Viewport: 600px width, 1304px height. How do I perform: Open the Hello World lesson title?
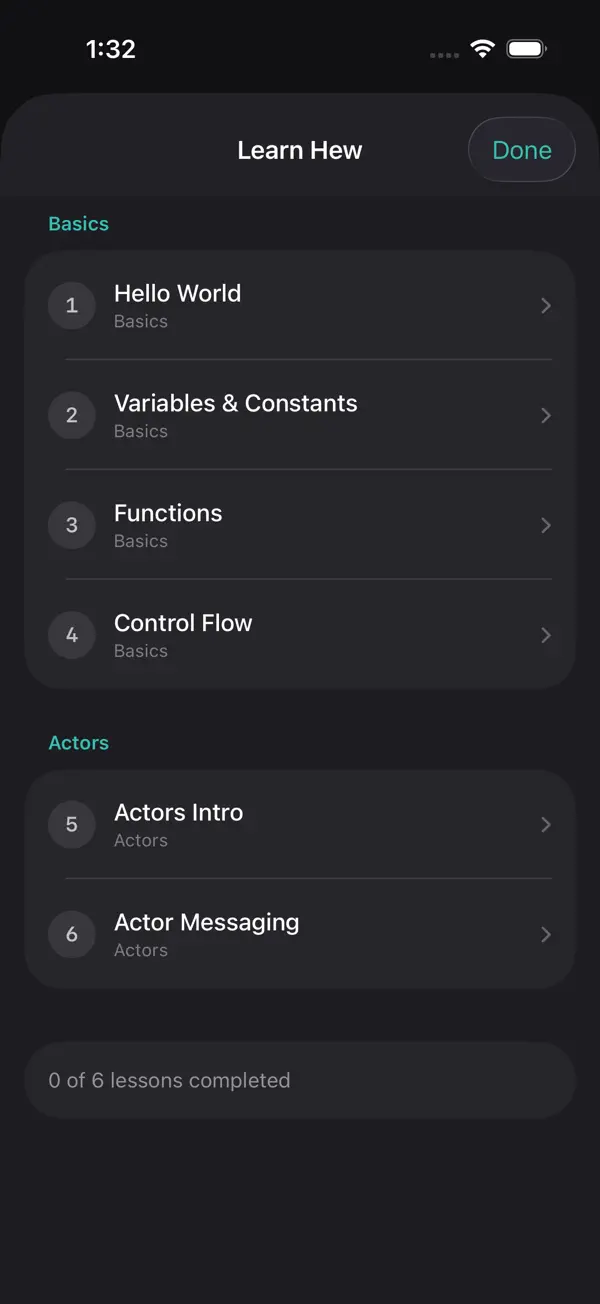[177, 293]
